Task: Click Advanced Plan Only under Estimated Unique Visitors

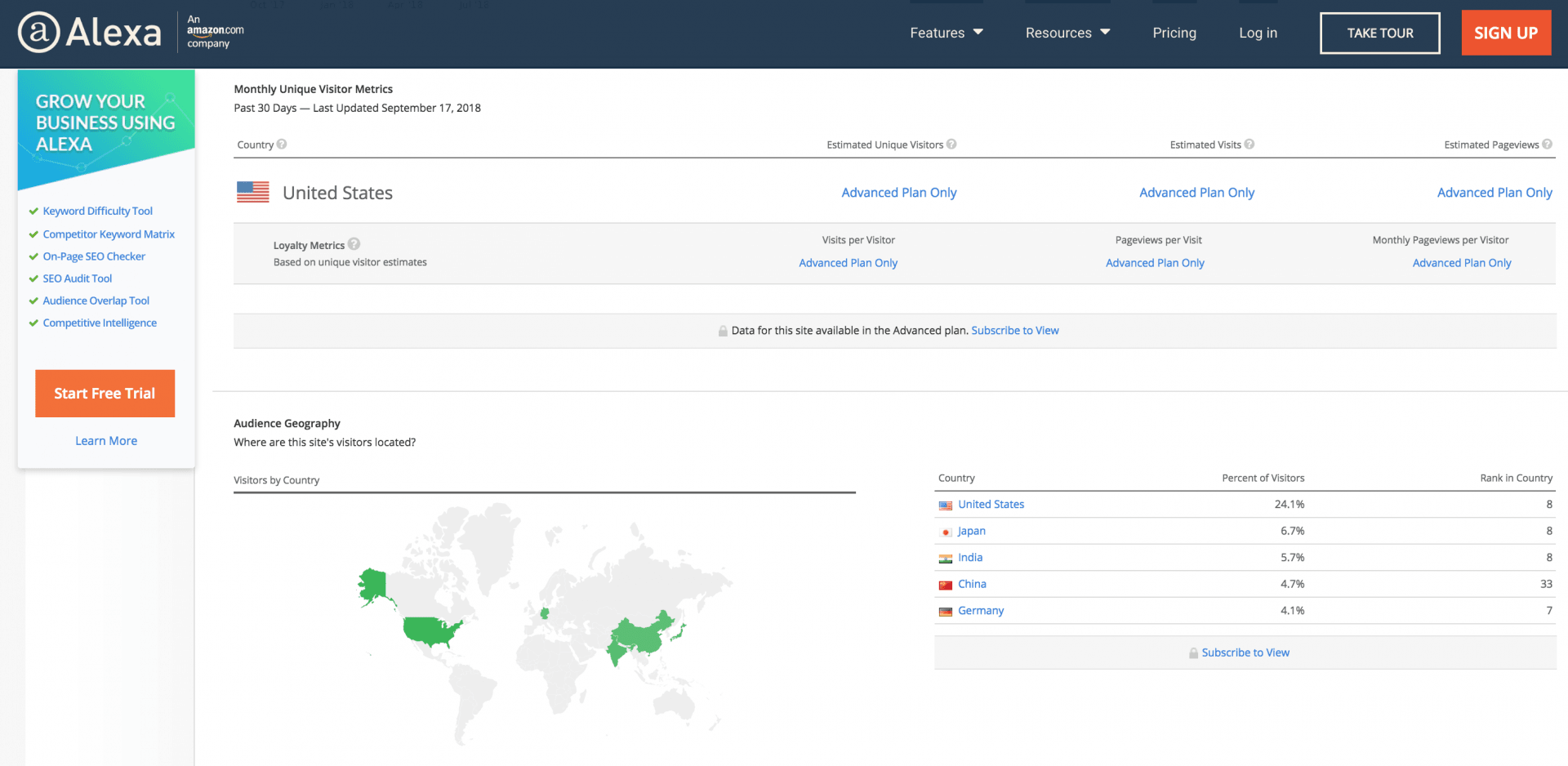Action: 899,193
